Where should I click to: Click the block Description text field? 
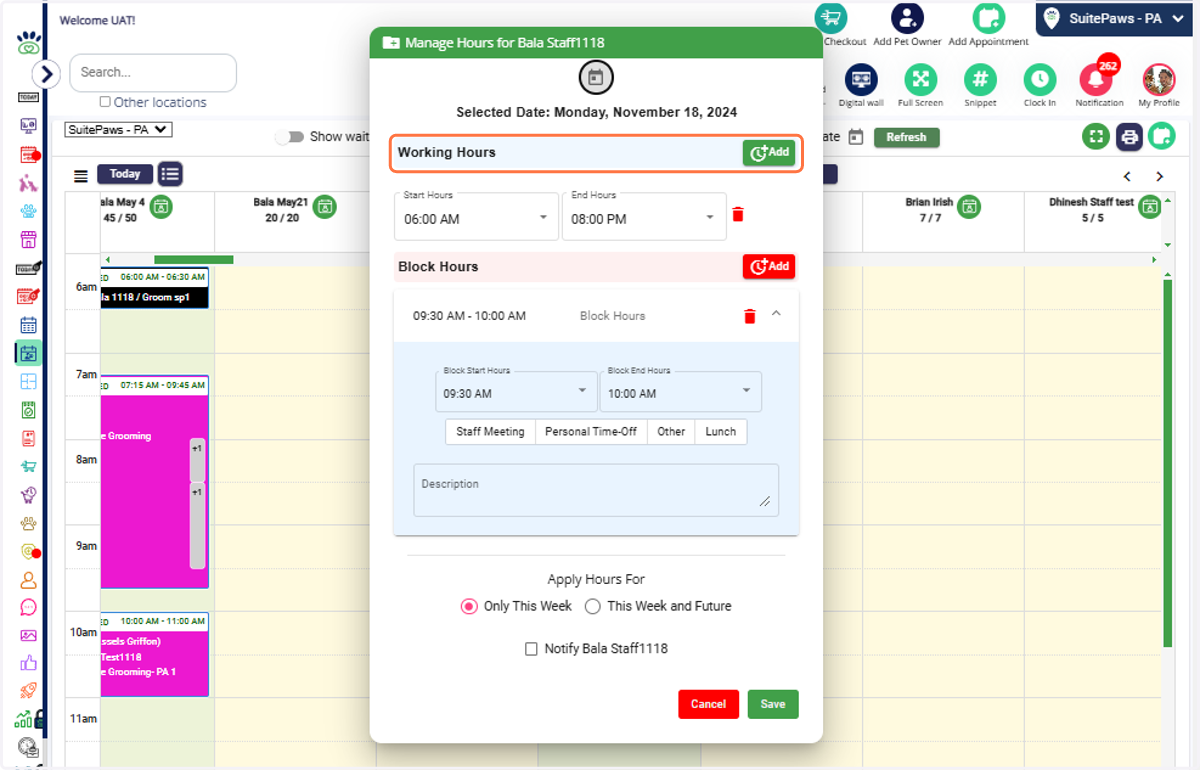coord(596,490)
